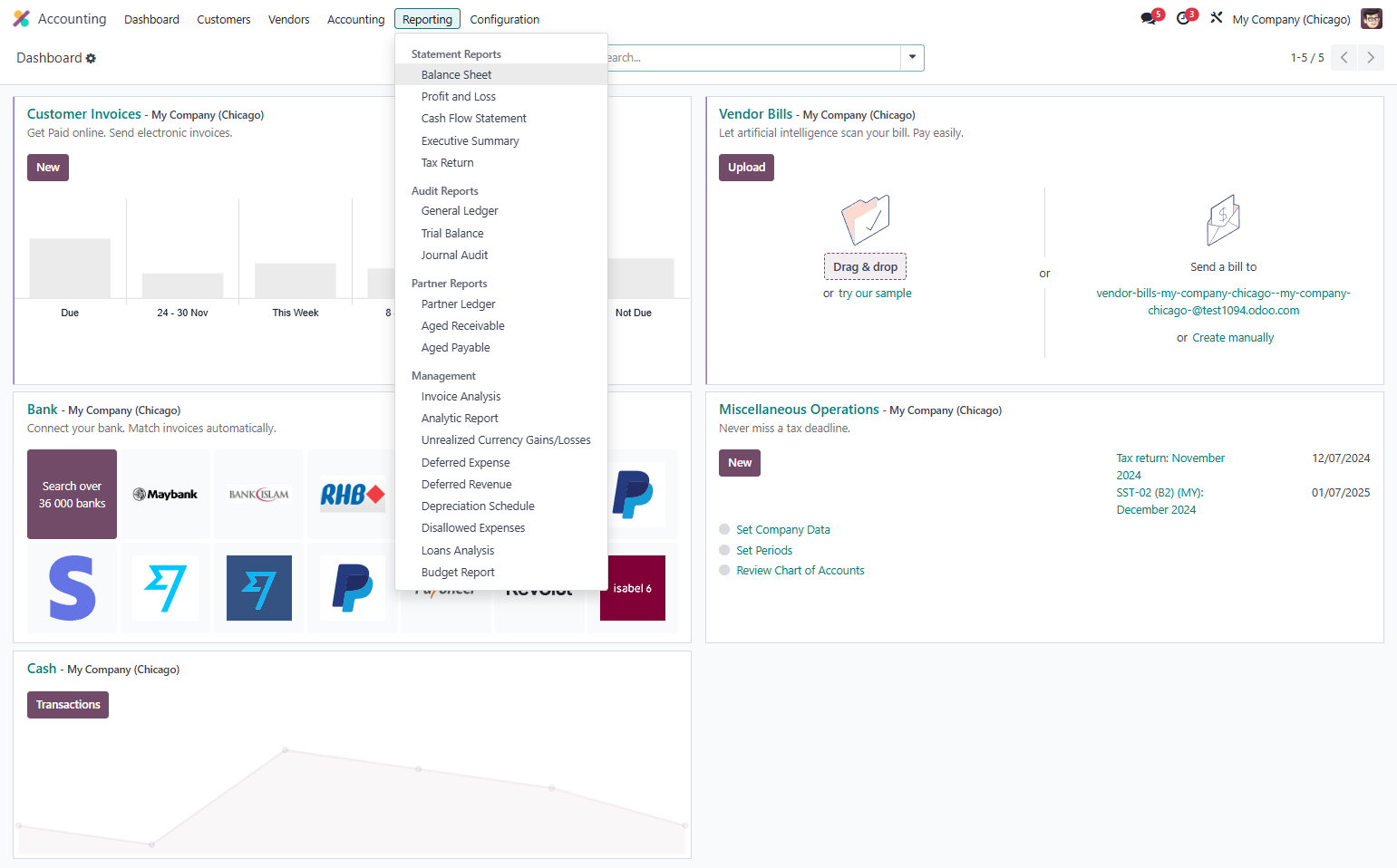Open the My Company (Chicago) switcher
The width and height of the screenshot is (1397, 868).
click(x=1291, y=19)
